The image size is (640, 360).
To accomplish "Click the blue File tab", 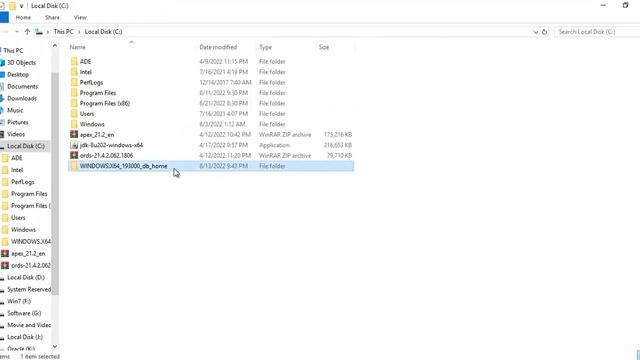I will [4, 18].
